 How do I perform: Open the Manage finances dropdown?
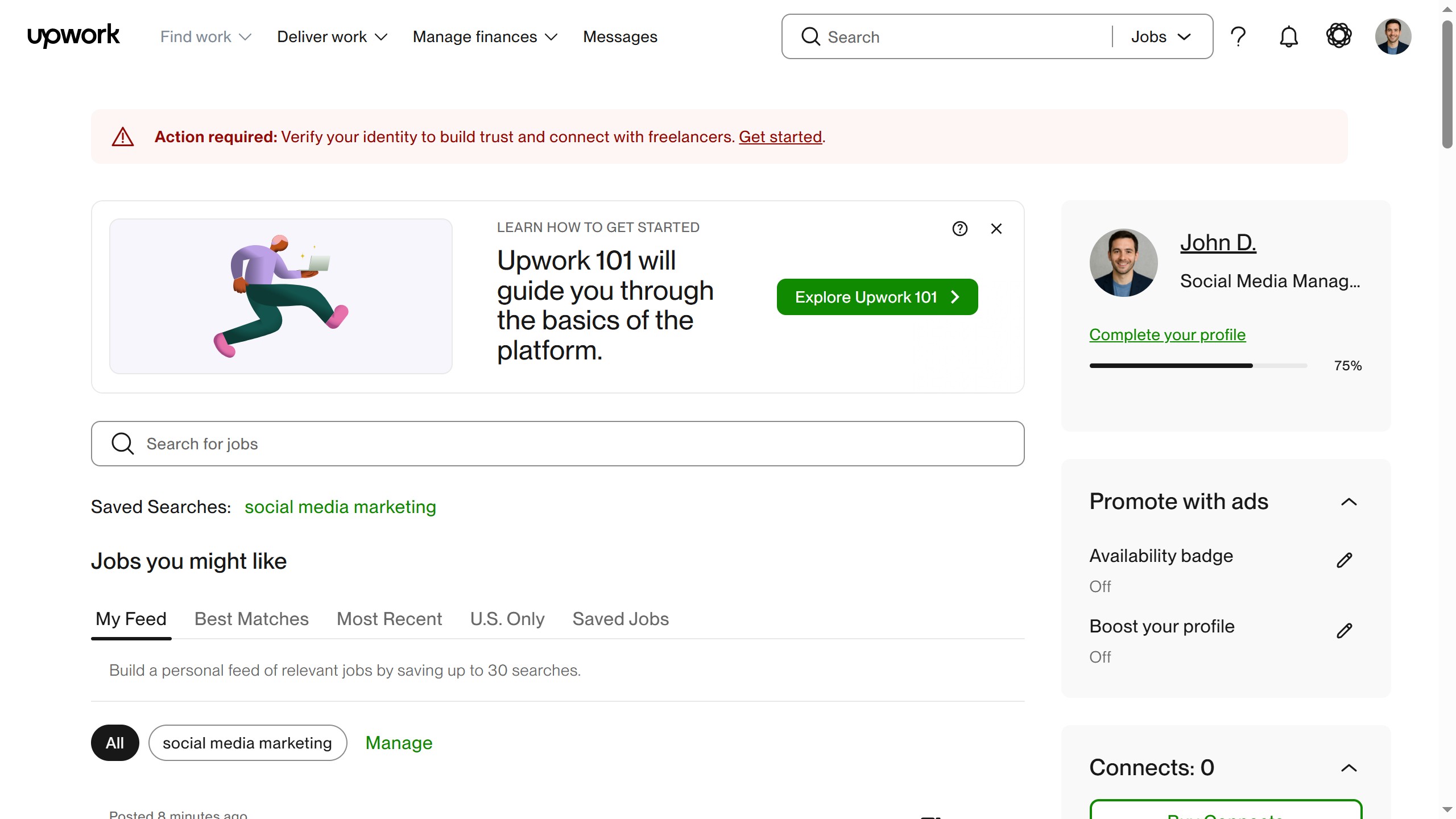tap(485, 36)
